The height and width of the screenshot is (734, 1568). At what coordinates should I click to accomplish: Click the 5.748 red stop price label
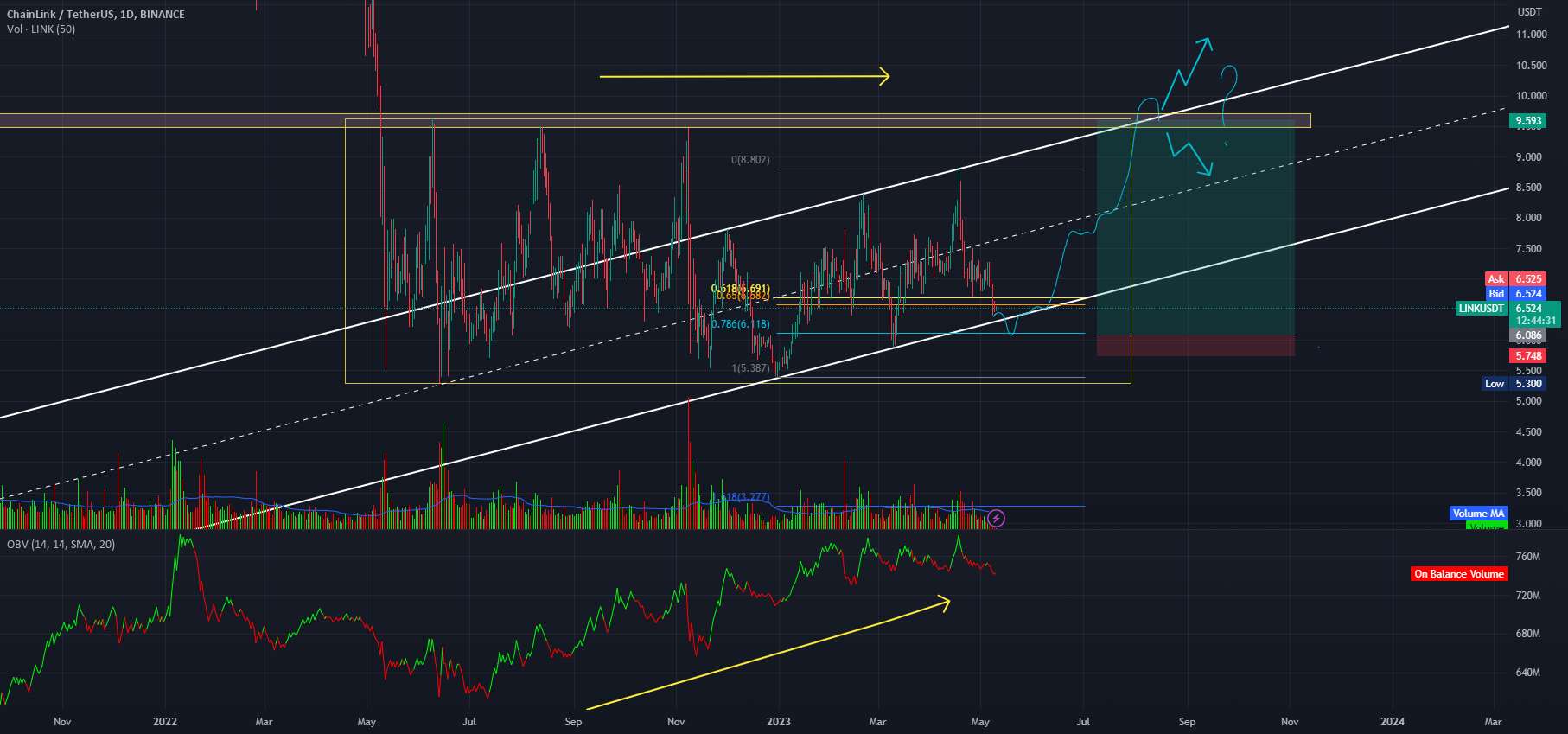click(1528, 356)
